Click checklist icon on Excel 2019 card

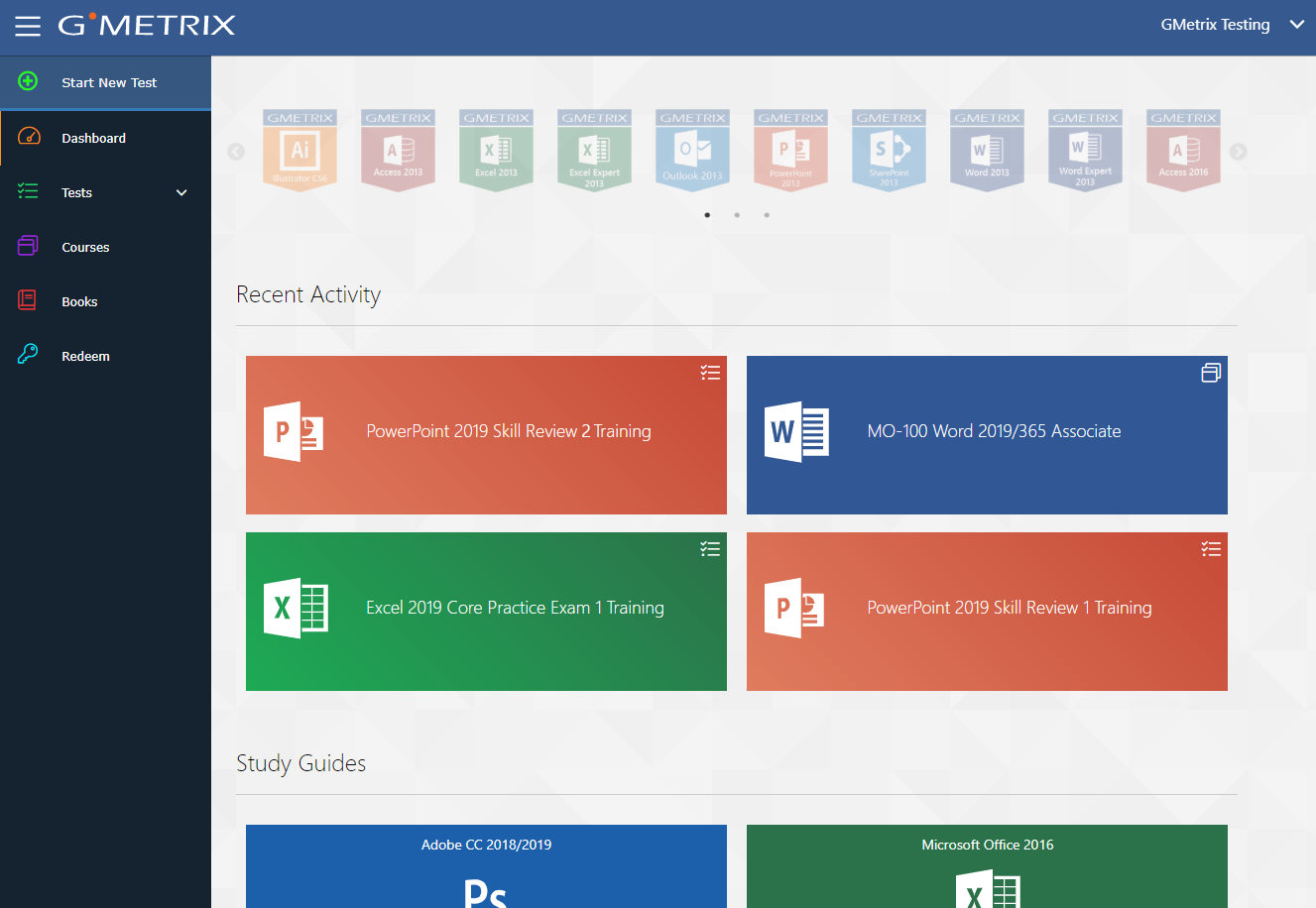(x=710, y=549)
